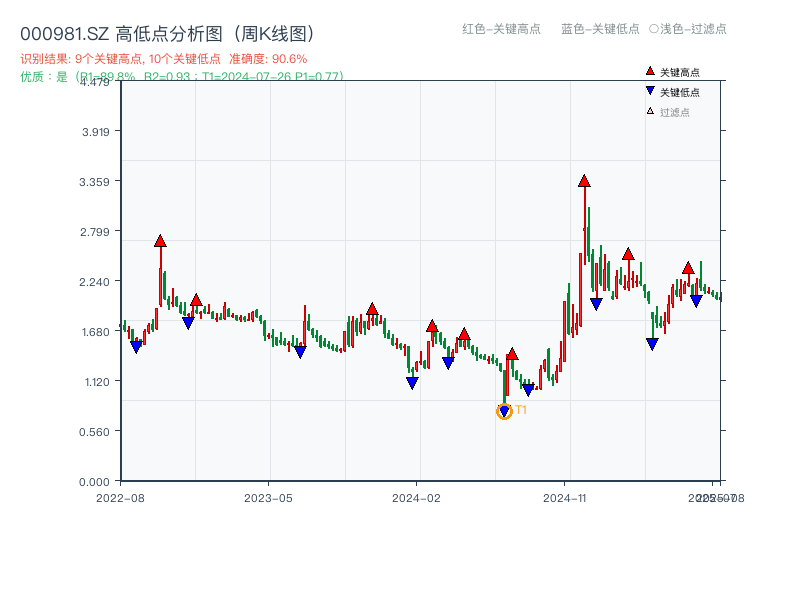
Task: Click the highest red triangle marker on chart
Action: point(583,181)
